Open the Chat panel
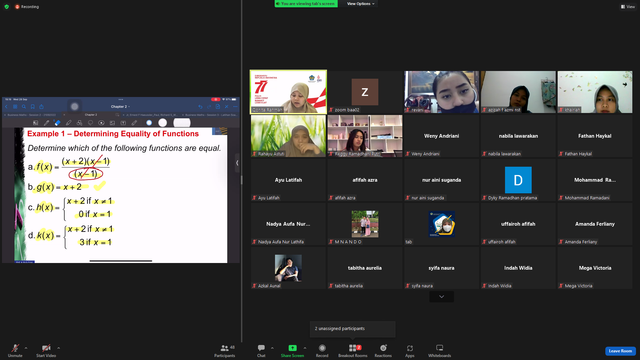This screenshot has width=640, height=360. [x=261, y=350]
